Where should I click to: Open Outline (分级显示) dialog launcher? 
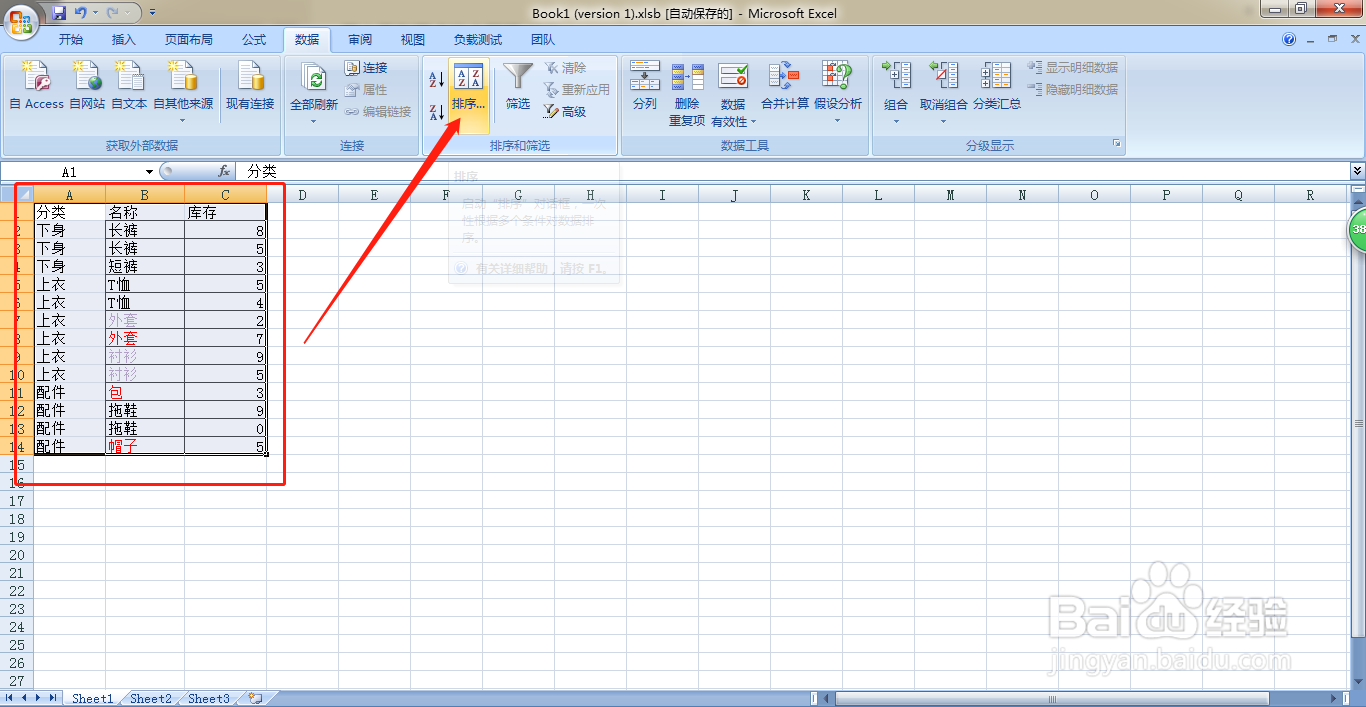pos(1117,145)
